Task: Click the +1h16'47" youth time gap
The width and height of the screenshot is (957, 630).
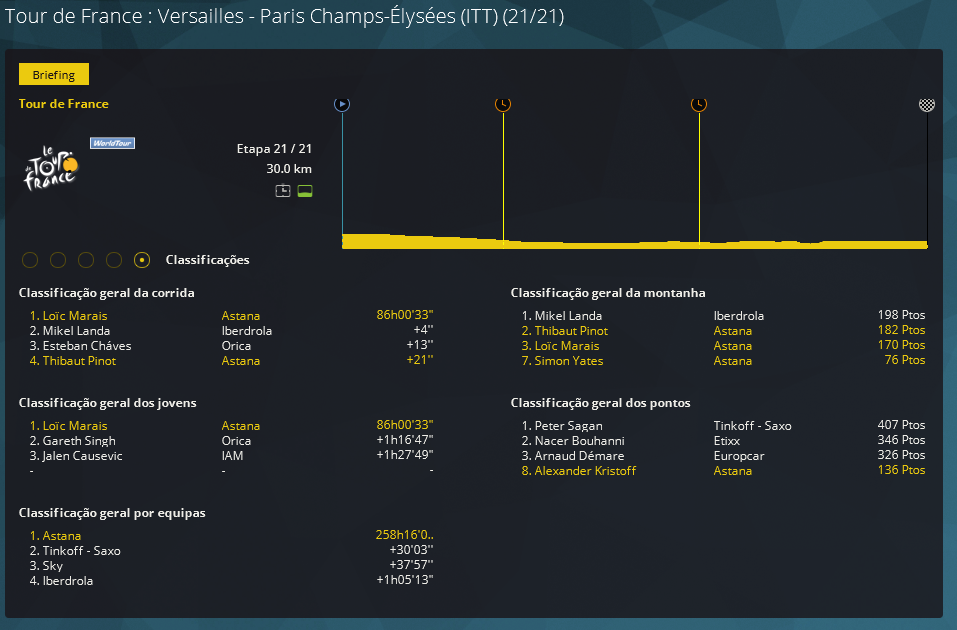Action: coord(405,440)
